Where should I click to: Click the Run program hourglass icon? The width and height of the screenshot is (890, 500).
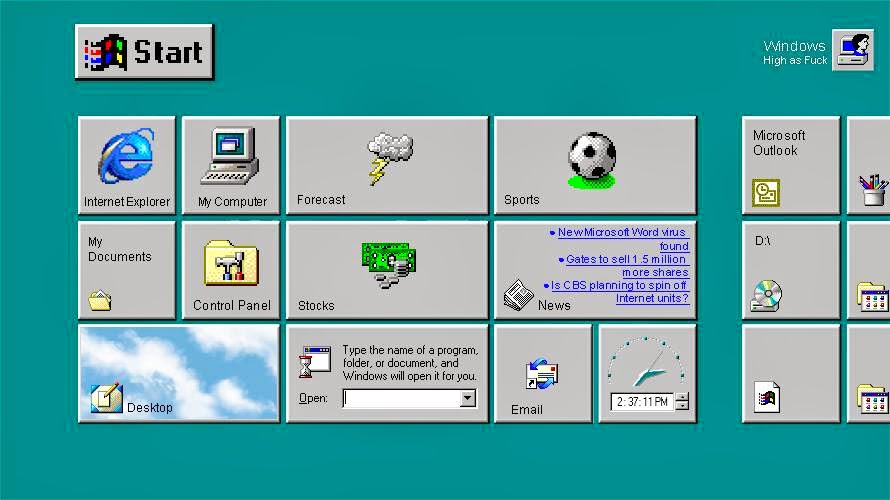pyautogui.click(x=314, y=362)
